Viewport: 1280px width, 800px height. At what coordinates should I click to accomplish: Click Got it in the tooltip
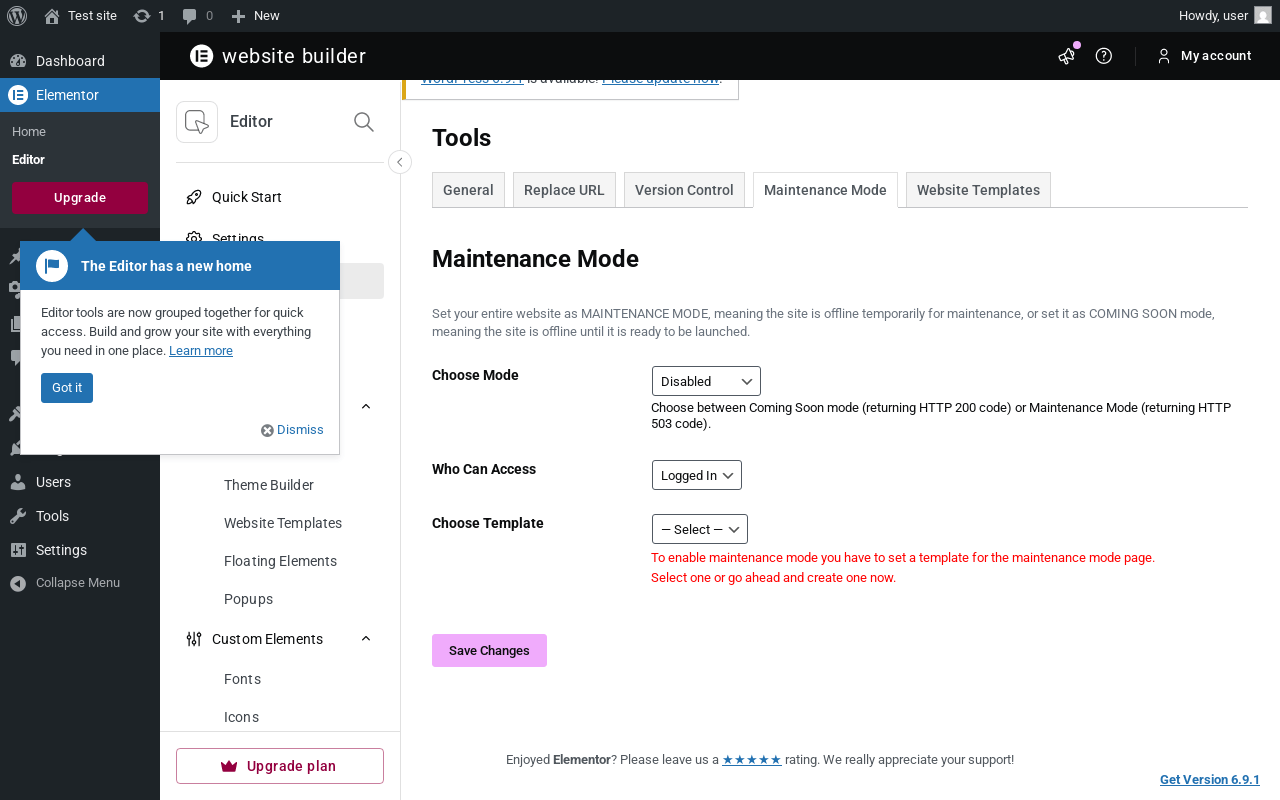(67, 388)
